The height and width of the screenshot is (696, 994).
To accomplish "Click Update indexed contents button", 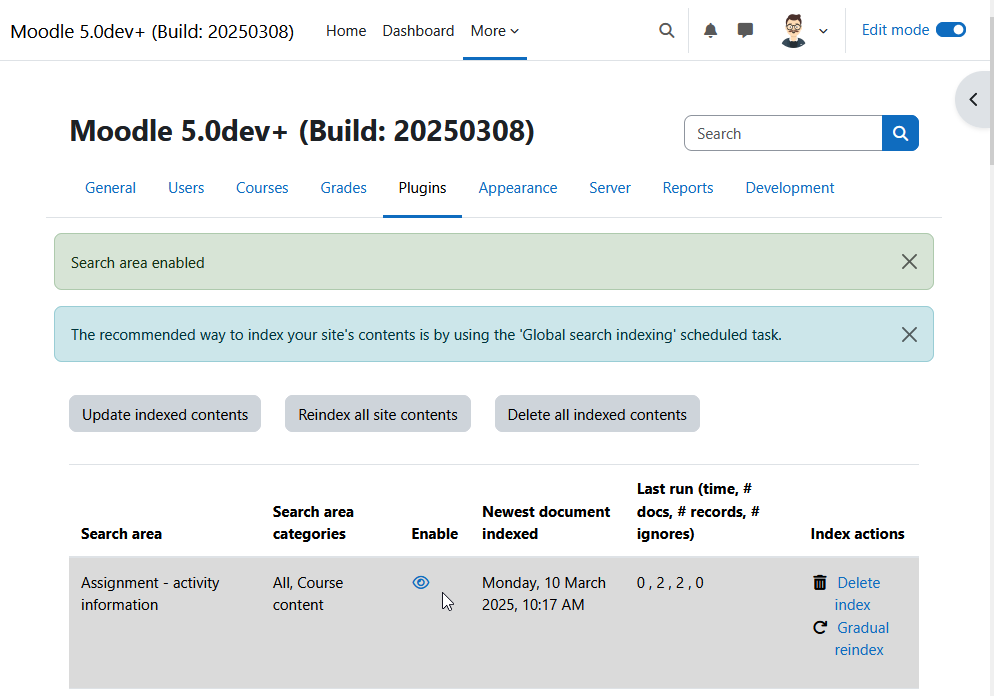I will click(165, 414).
